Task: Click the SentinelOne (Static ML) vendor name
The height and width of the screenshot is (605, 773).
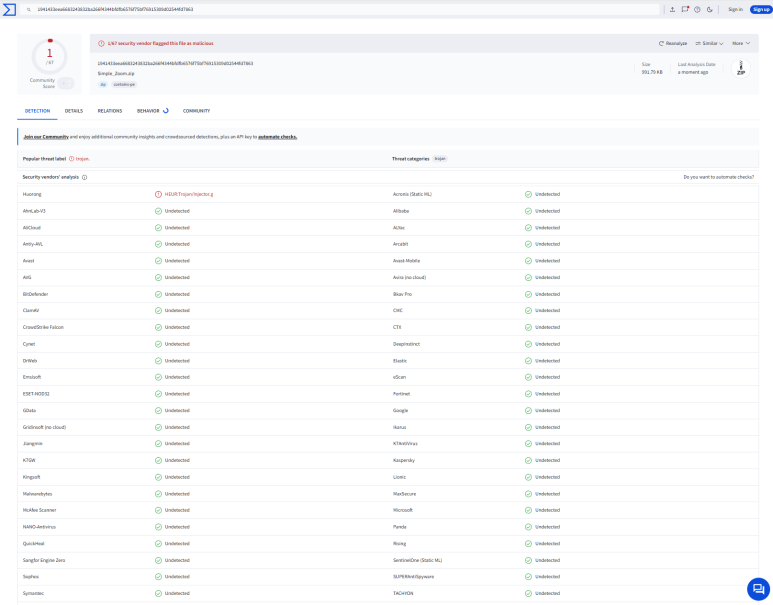Action: 417,560
